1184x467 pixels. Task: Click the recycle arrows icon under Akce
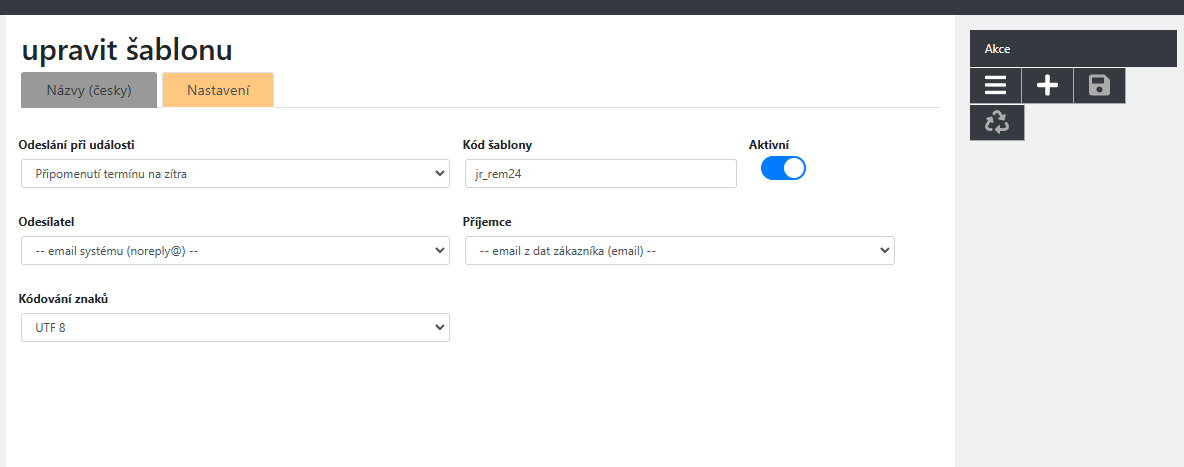(997, 122)
